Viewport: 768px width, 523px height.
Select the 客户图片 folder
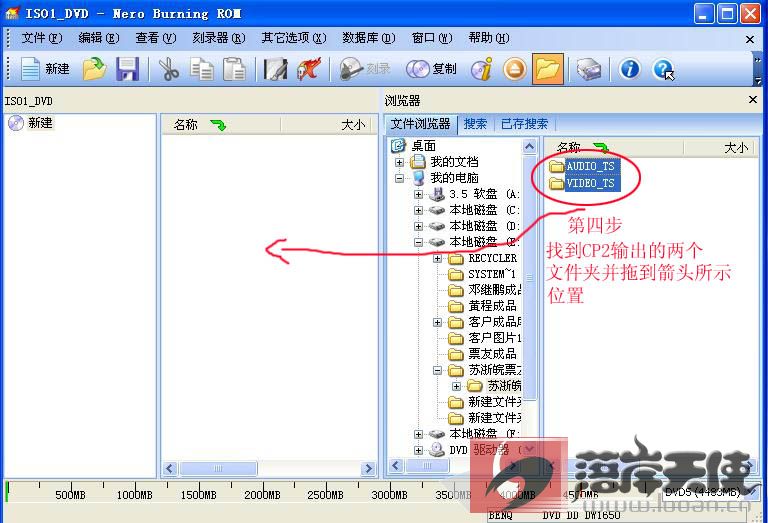click(x=485, y=338)
